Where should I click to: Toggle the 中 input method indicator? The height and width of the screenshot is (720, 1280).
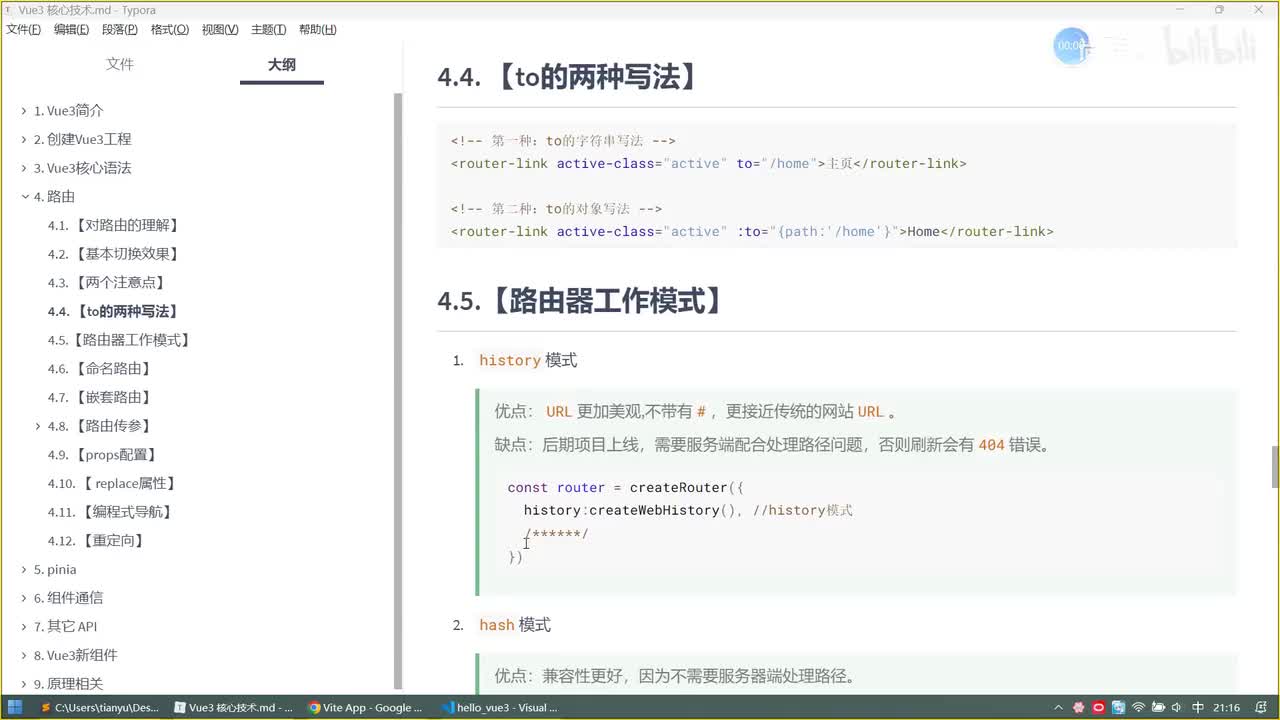1198,708
